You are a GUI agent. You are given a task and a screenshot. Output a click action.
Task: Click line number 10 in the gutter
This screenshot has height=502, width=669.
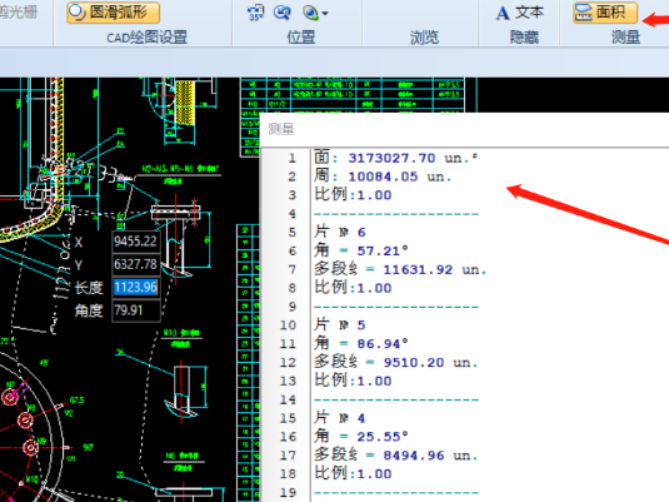(x=288, y=325)
